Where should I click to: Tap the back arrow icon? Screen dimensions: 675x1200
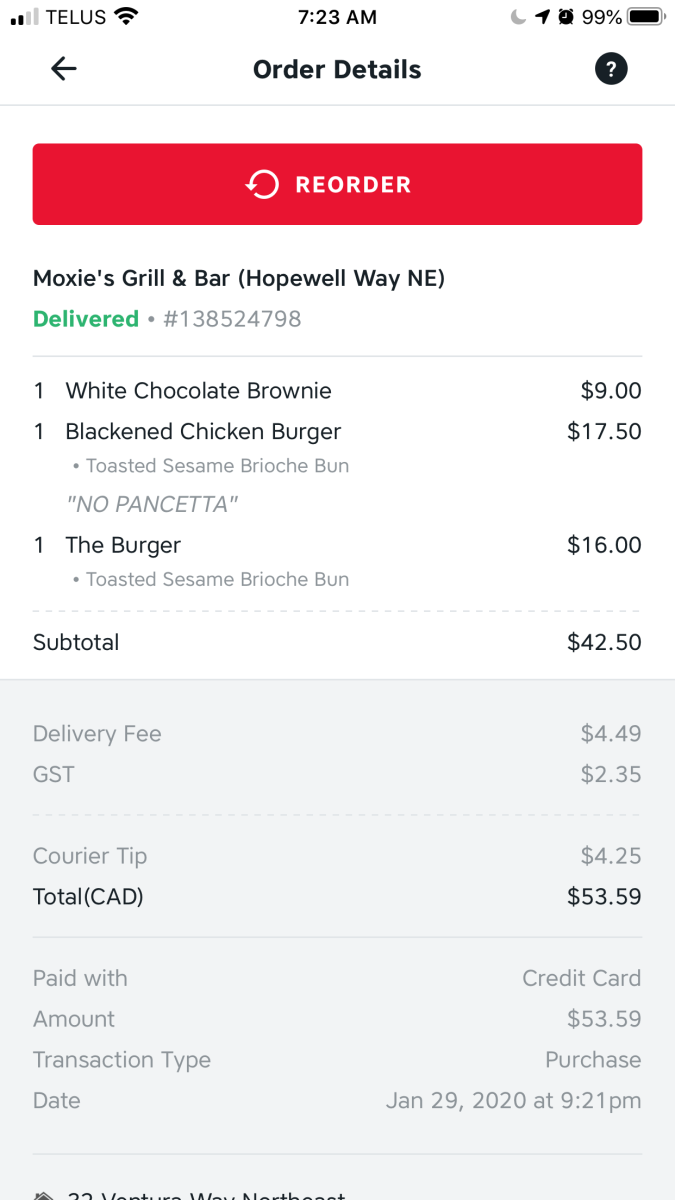pyautogui.click(x=64, y=69)
